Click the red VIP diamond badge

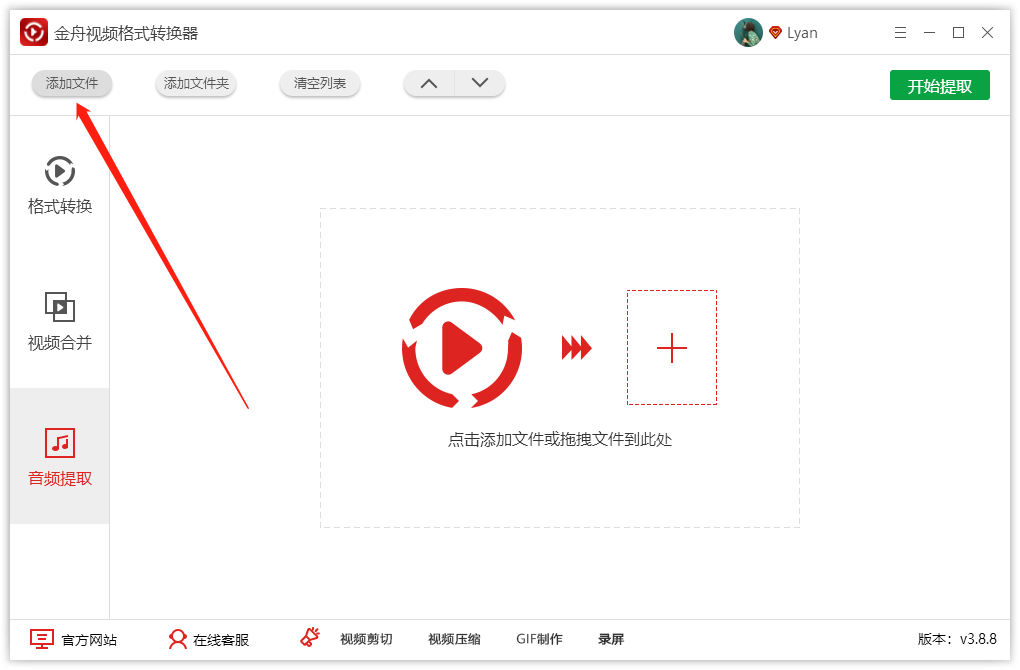(x=775, y=33)
